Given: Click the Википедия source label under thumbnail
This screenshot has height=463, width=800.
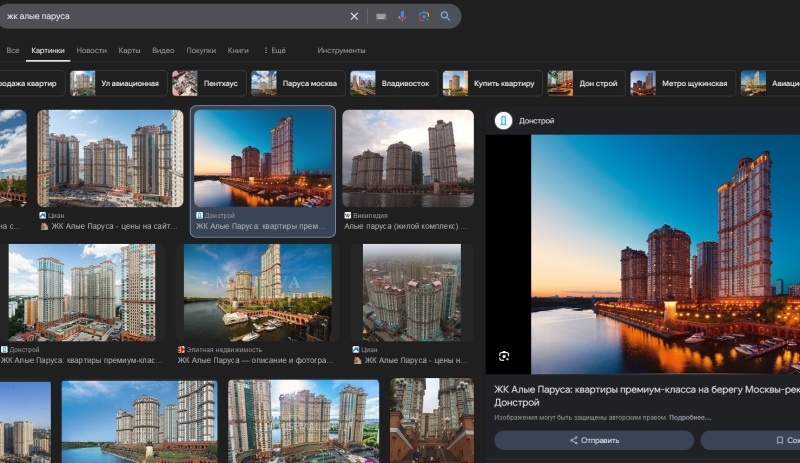Looking at the screenshot, I should click(x=370, y=215).
